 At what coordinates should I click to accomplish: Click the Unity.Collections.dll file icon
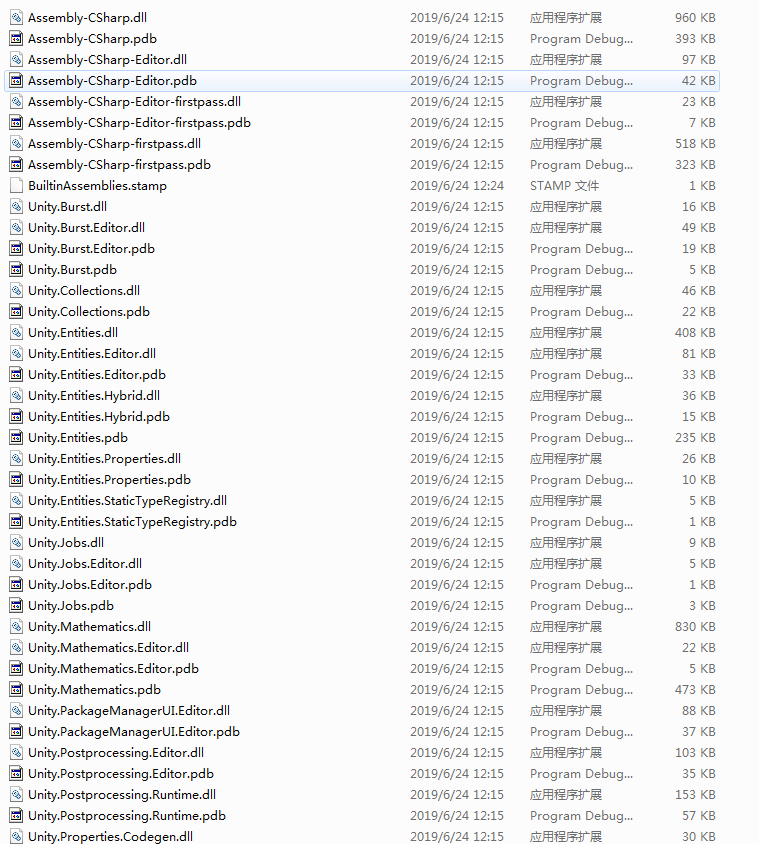(x=17, y=291)
